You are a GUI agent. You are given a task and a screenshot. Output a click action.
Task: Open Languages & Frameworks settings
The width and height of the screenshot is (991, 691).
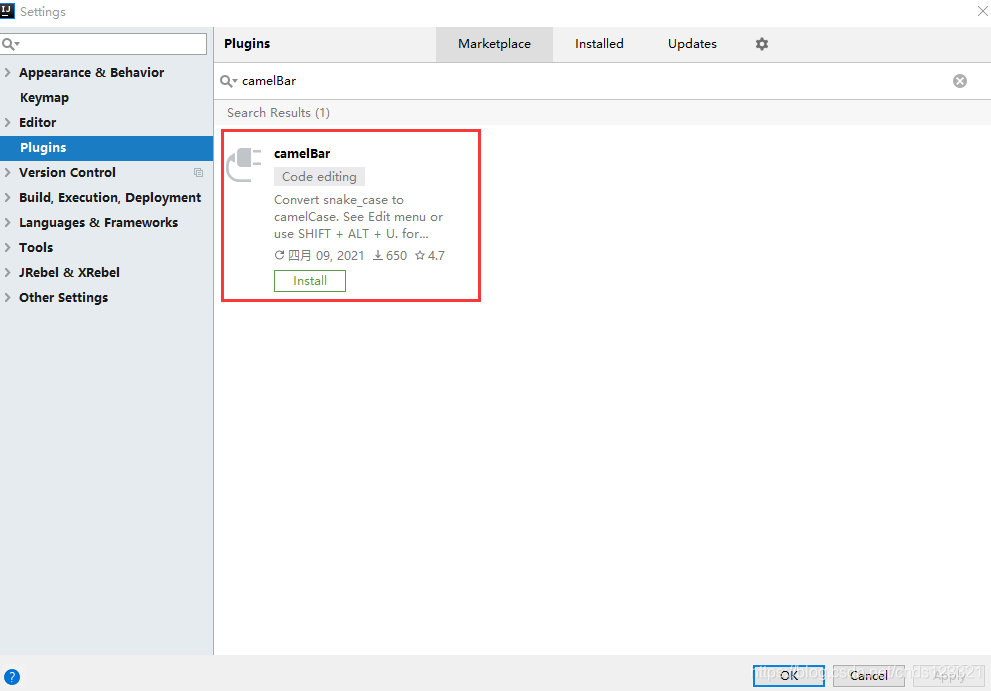point(99,223)
